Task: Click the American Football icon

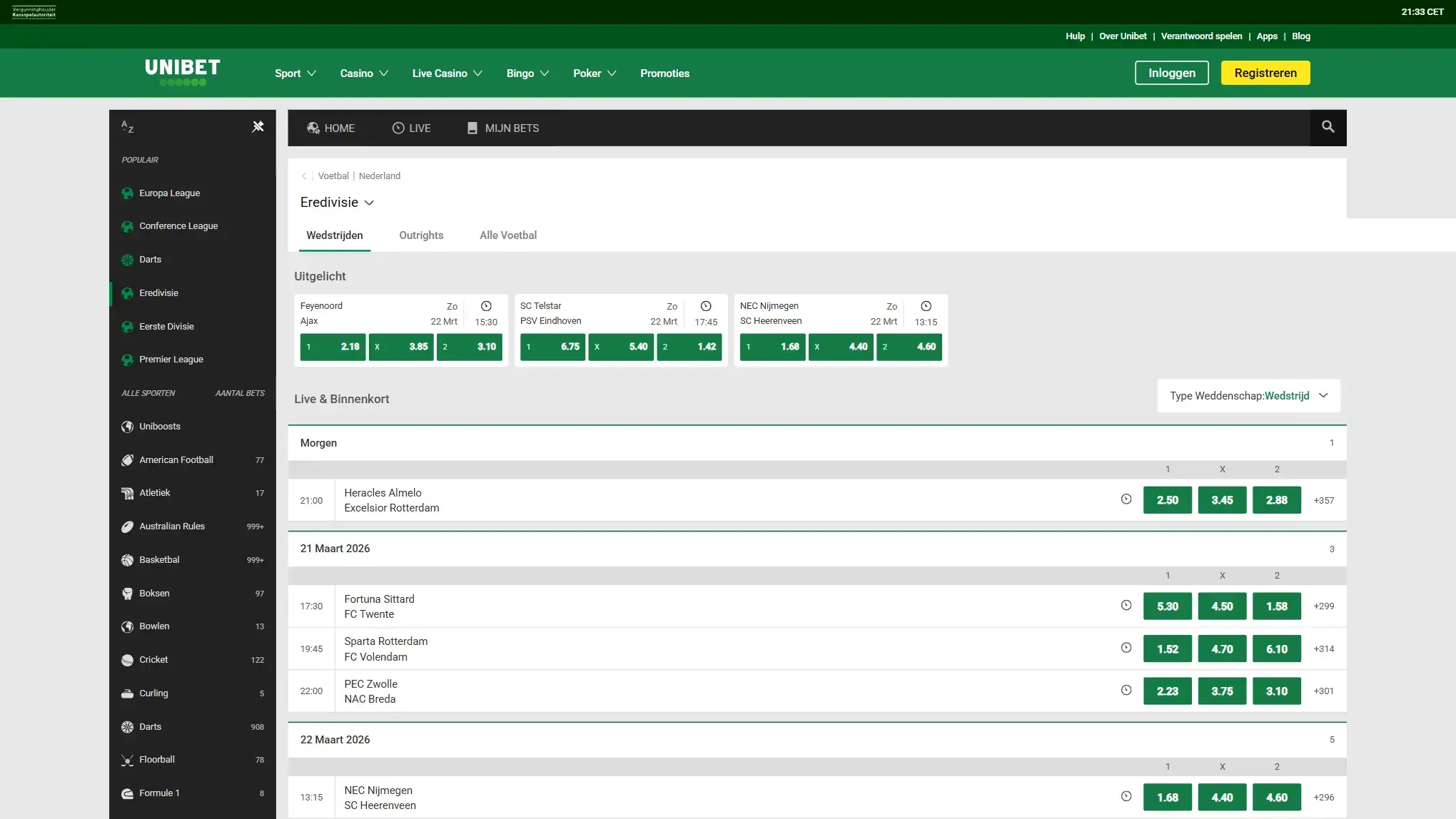Action: click(x=127, y=460)
